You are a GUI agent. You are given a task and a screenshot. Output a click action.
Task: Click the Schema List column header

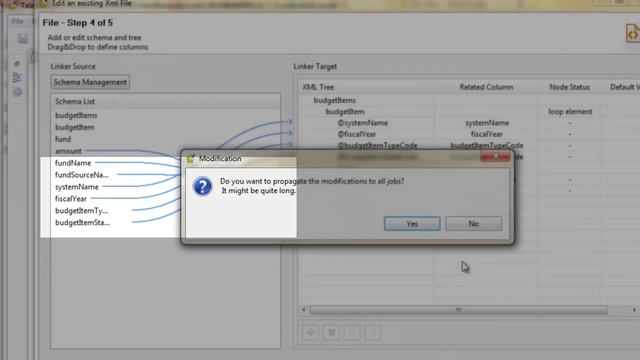coord(75,101)
